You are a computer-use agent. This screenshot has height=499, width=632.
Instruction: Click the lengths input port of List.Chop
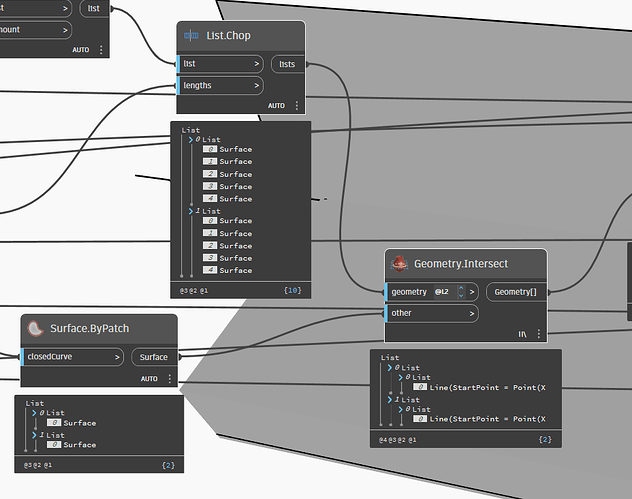point(220,85)
